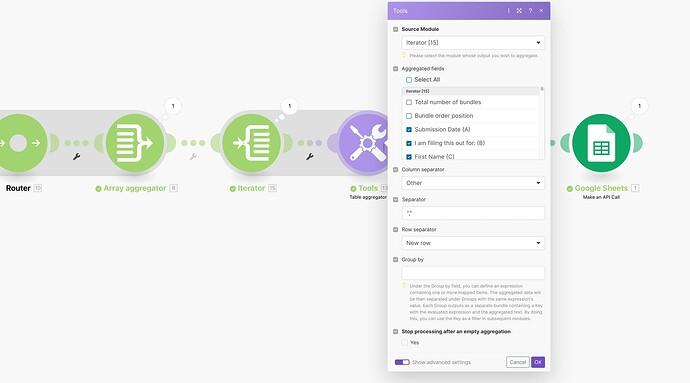Click the Google Sheets label
The image size is (690, 383).
(601, 188)
